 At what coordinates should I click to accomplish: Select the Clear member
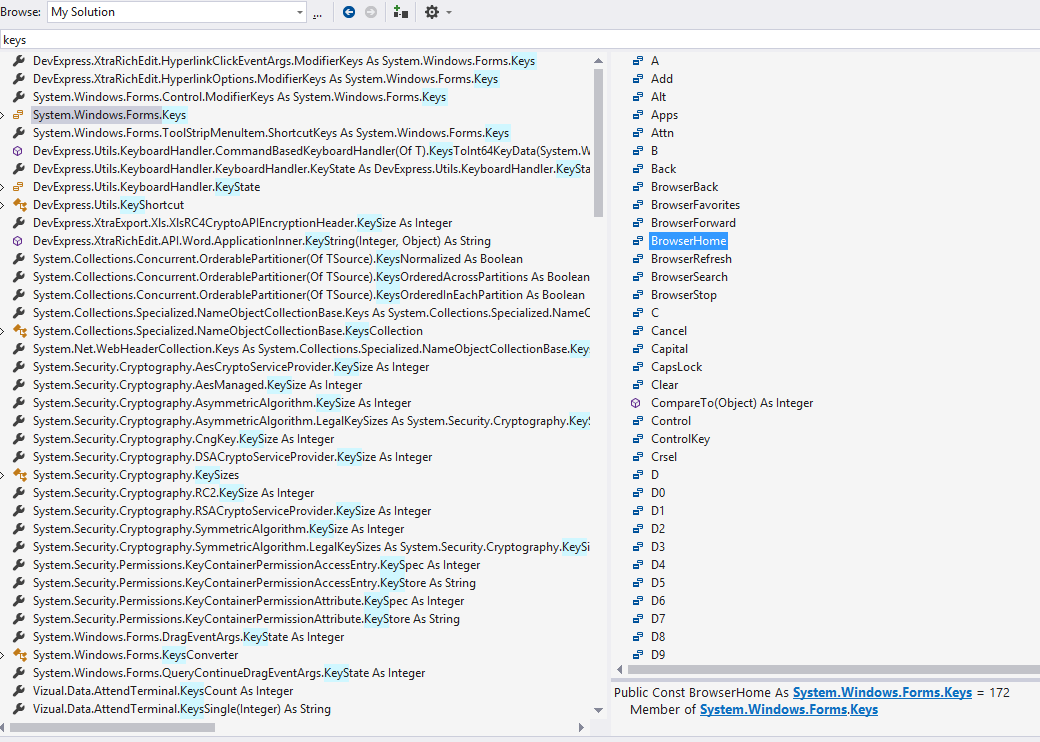665,385
